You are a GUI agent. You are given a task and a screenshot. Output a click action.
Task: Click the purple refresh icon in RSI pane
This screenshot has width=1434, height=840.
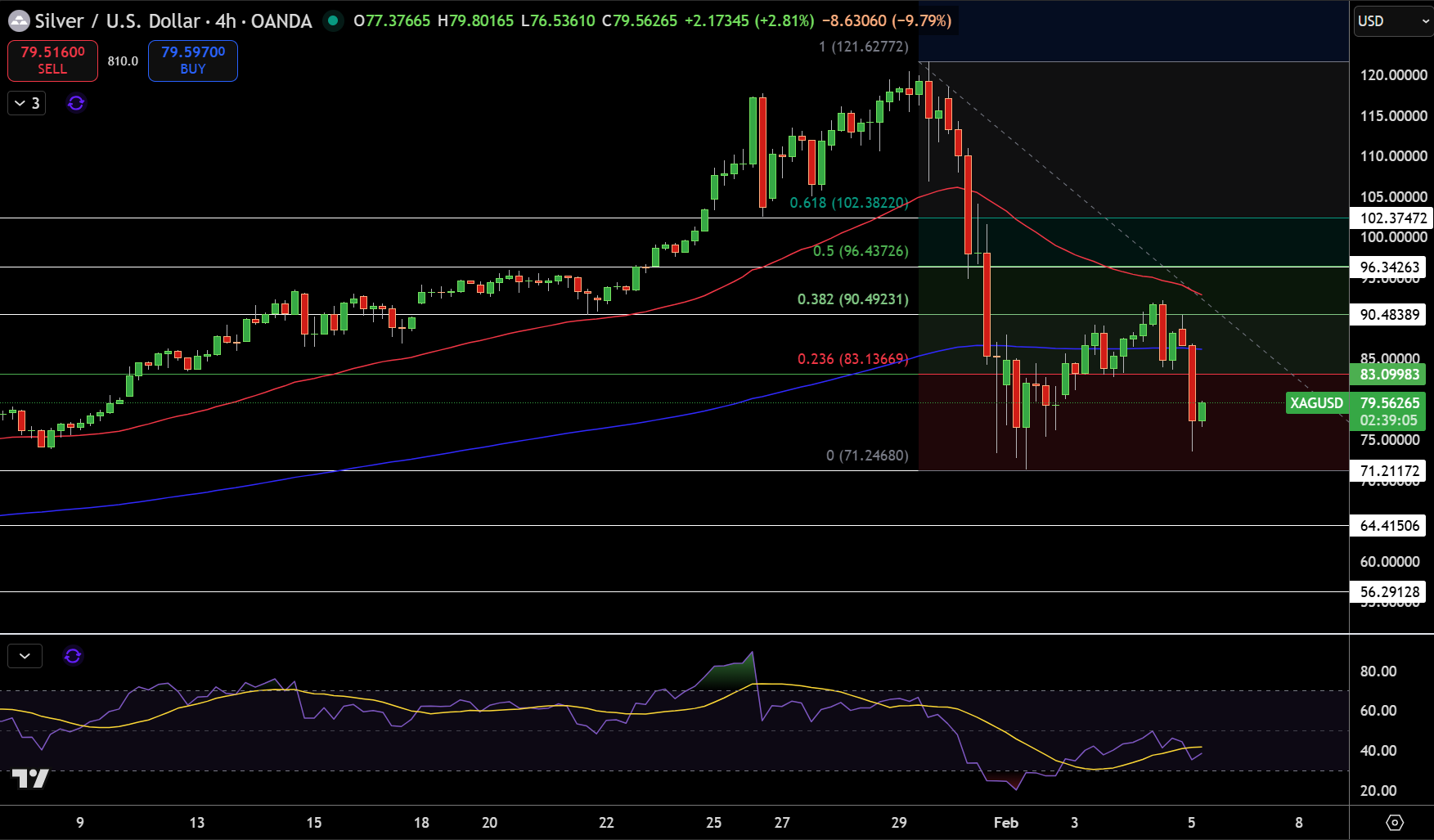pos(73,656)
